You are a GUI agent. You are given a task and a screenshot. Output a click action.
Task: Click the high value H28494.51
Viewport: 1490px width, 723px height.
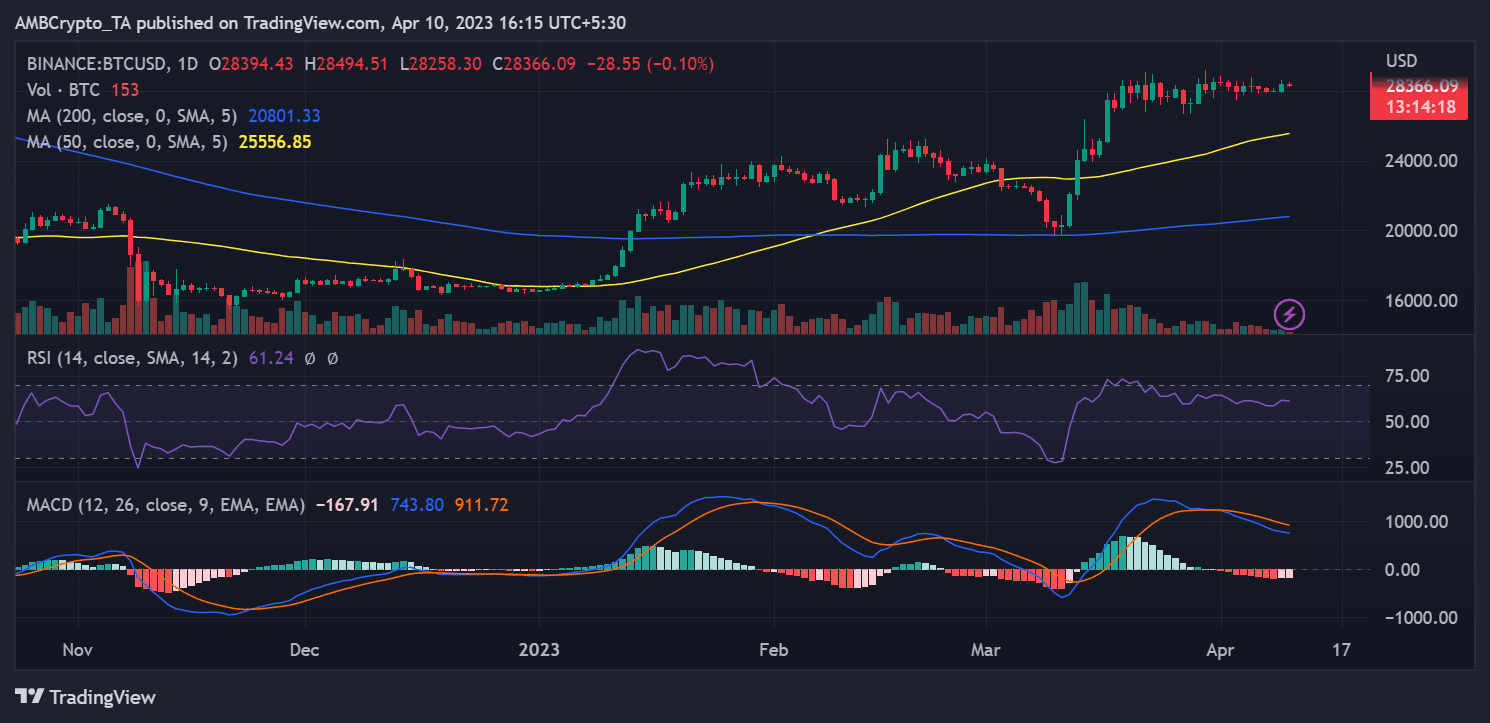346,64
